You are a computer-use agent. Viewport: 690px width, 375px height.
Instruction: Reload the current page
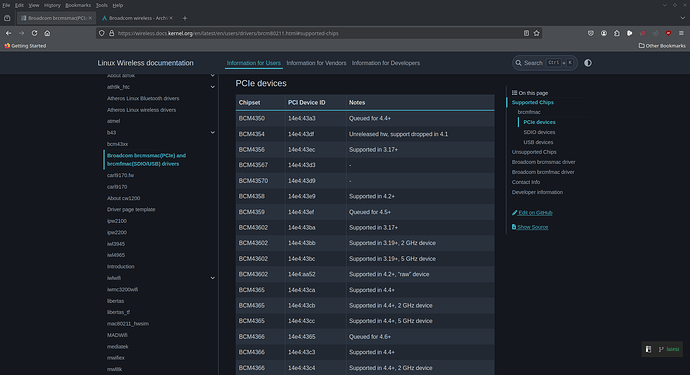(x=34, y=33)
